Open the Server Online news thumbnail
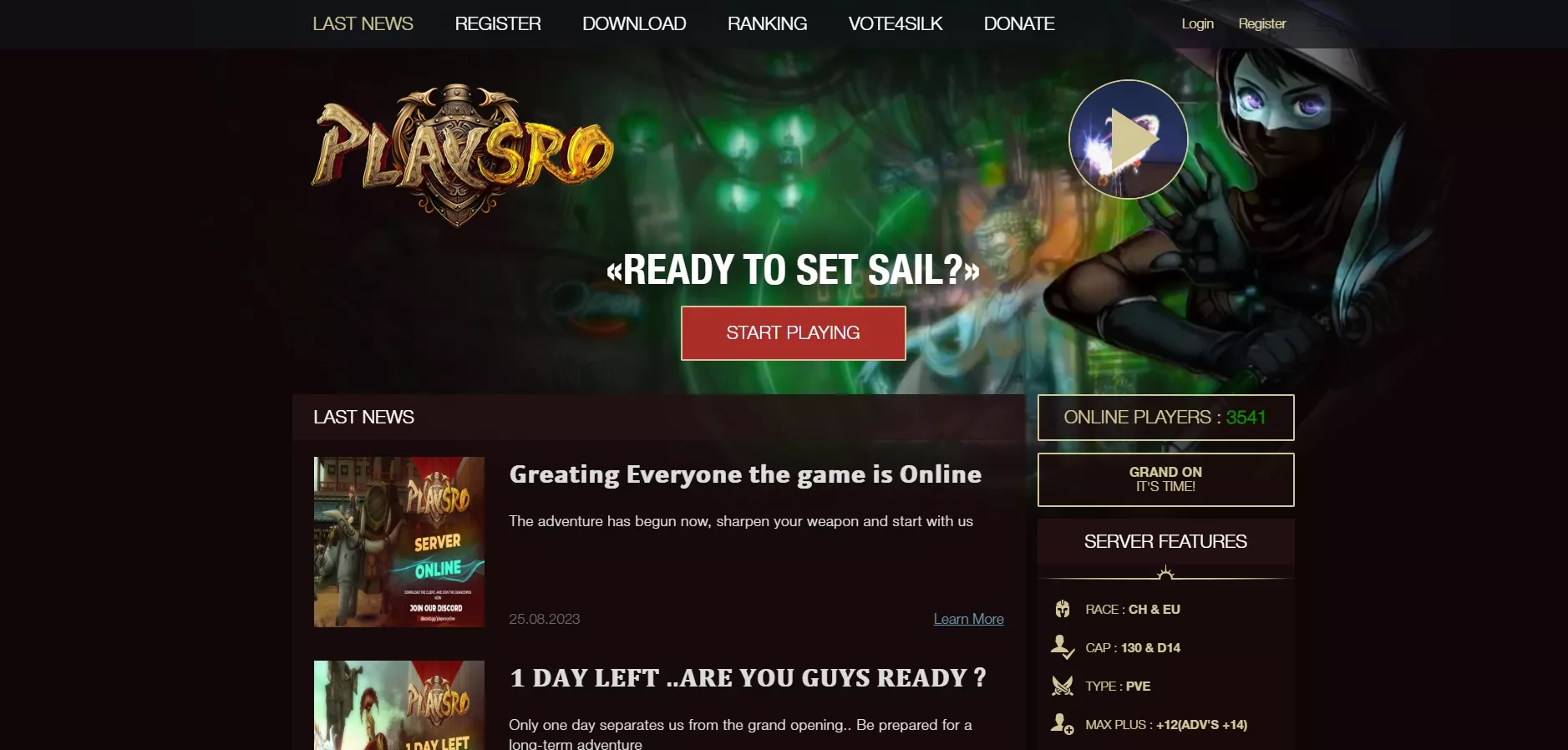Image resolution: width=1568 pixels, height=750 pixels. [x=399, y=542]
